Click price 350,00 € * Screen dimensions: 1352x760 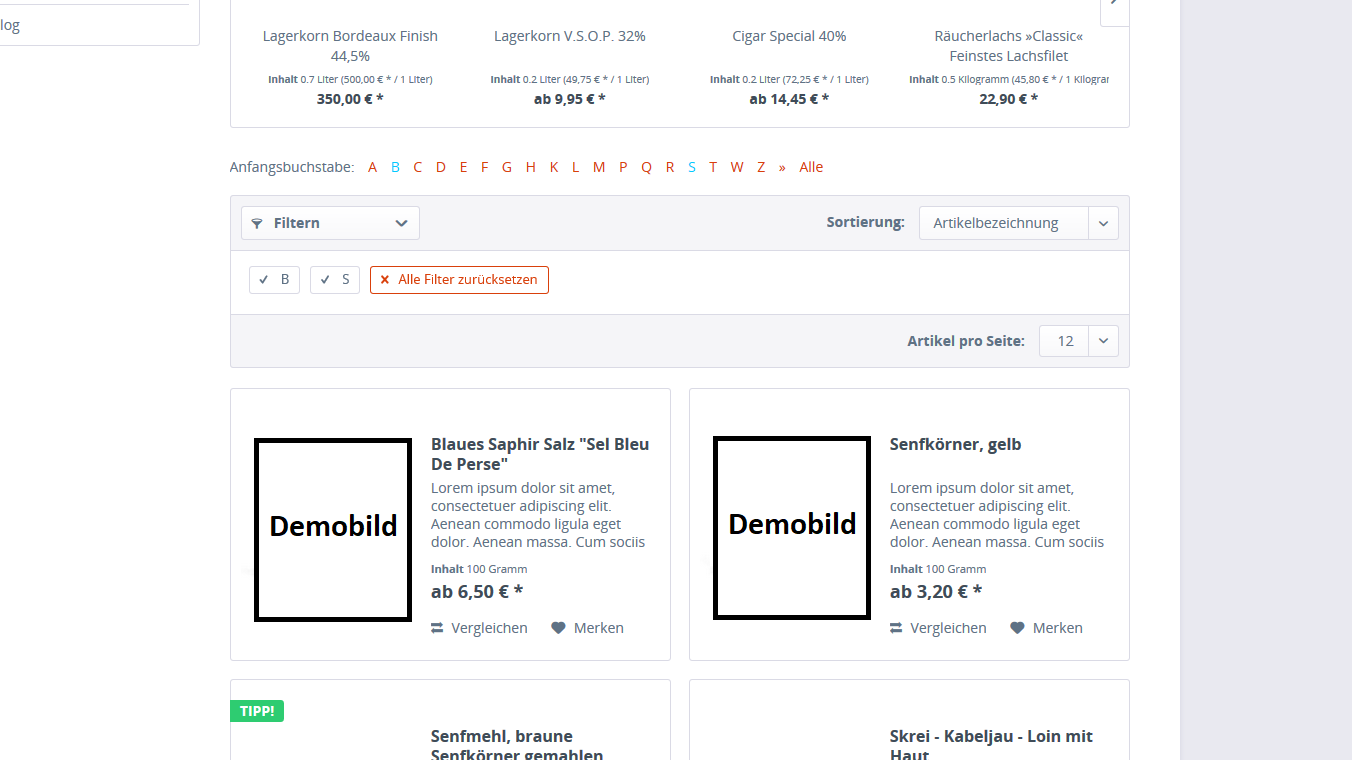(x=350, y=98)
